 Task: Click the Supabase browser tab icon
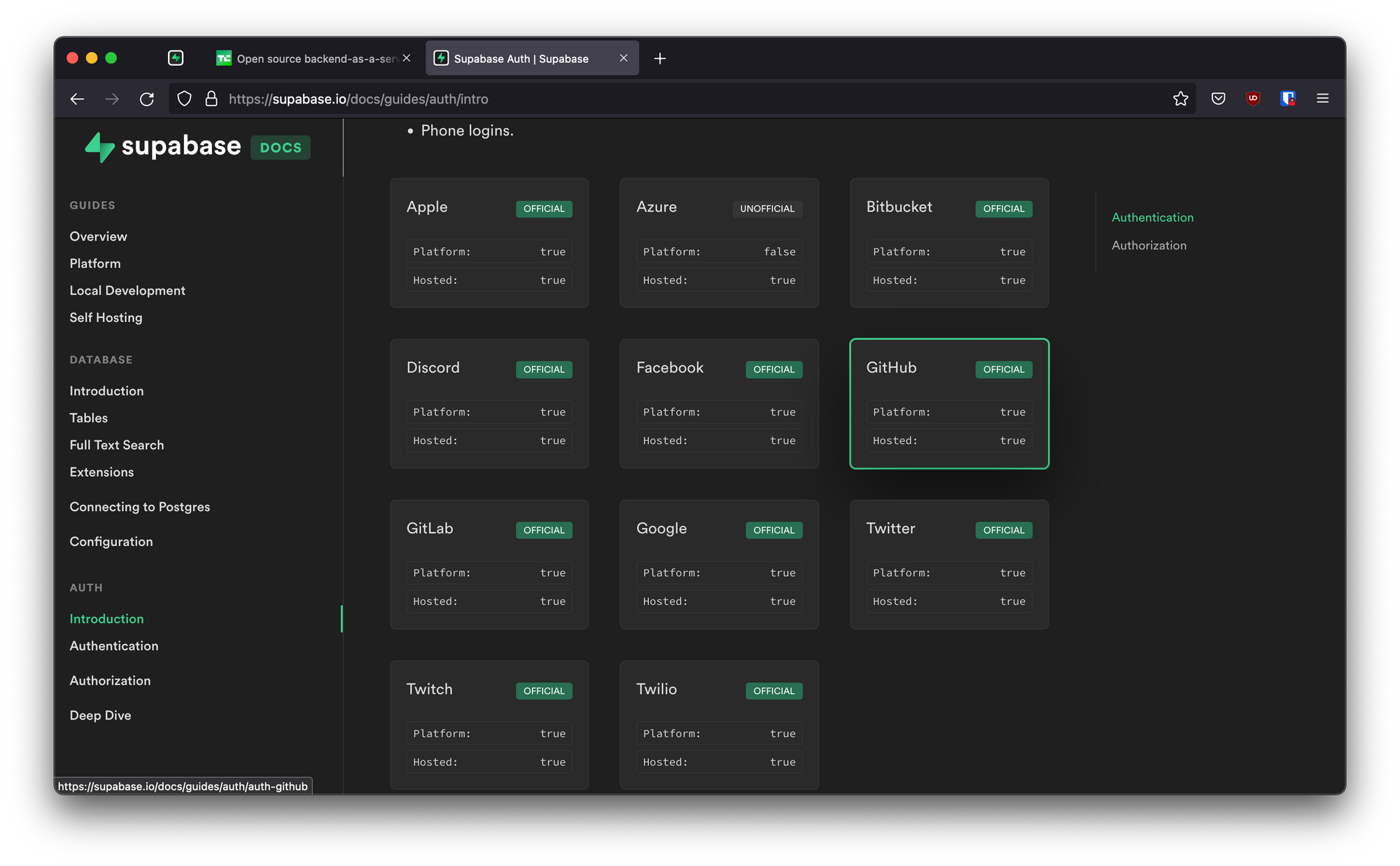coord(441,57)
